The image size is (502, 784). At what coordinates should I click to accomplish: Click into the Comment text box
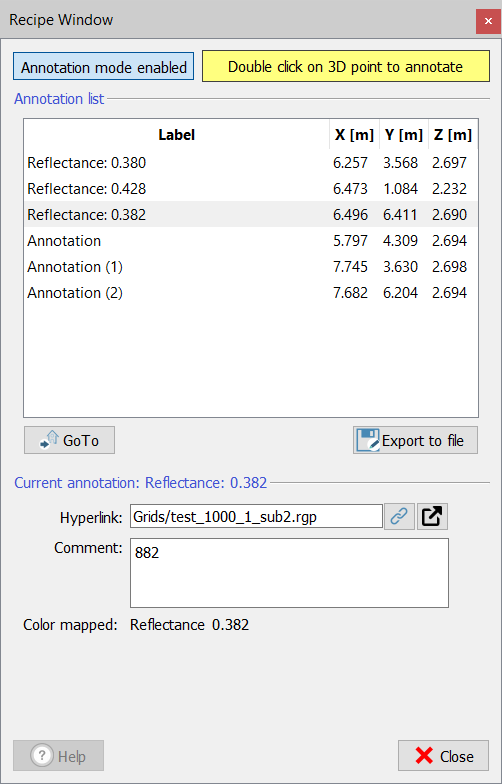click(x=290, y=573)
